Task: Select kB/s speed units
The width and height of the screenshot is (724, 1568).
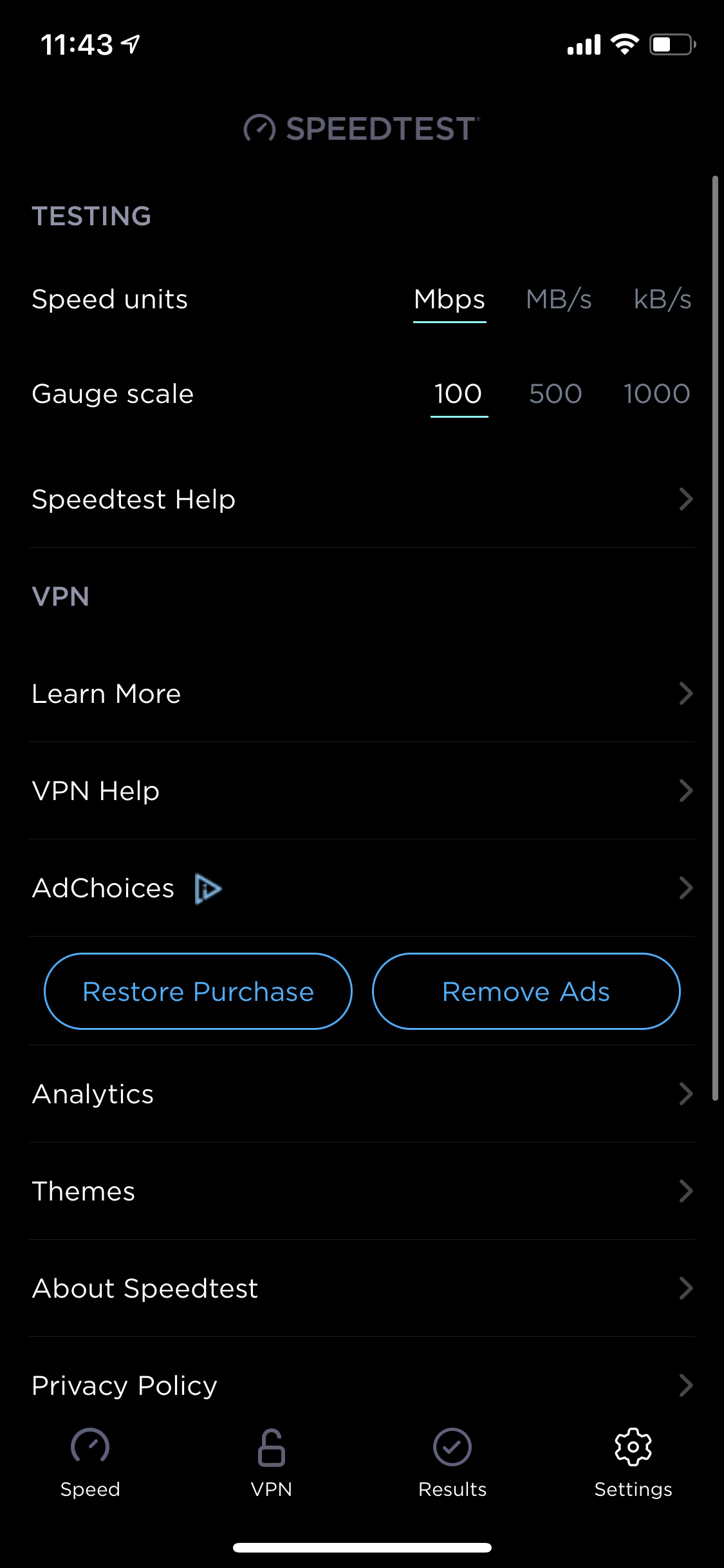Action: [662, 299]
